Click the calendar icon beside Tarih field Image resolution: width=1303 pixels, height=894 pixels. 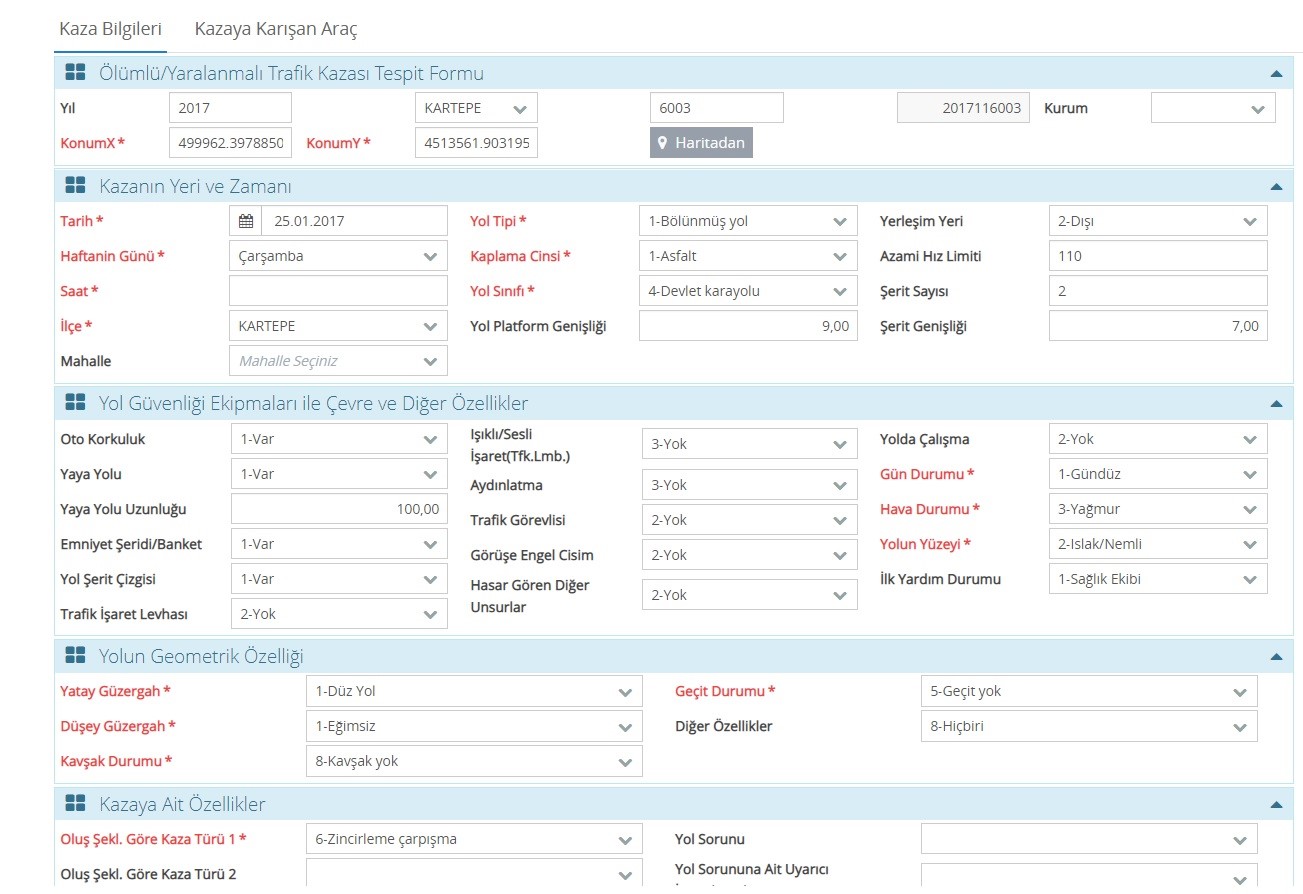(246, 221)
